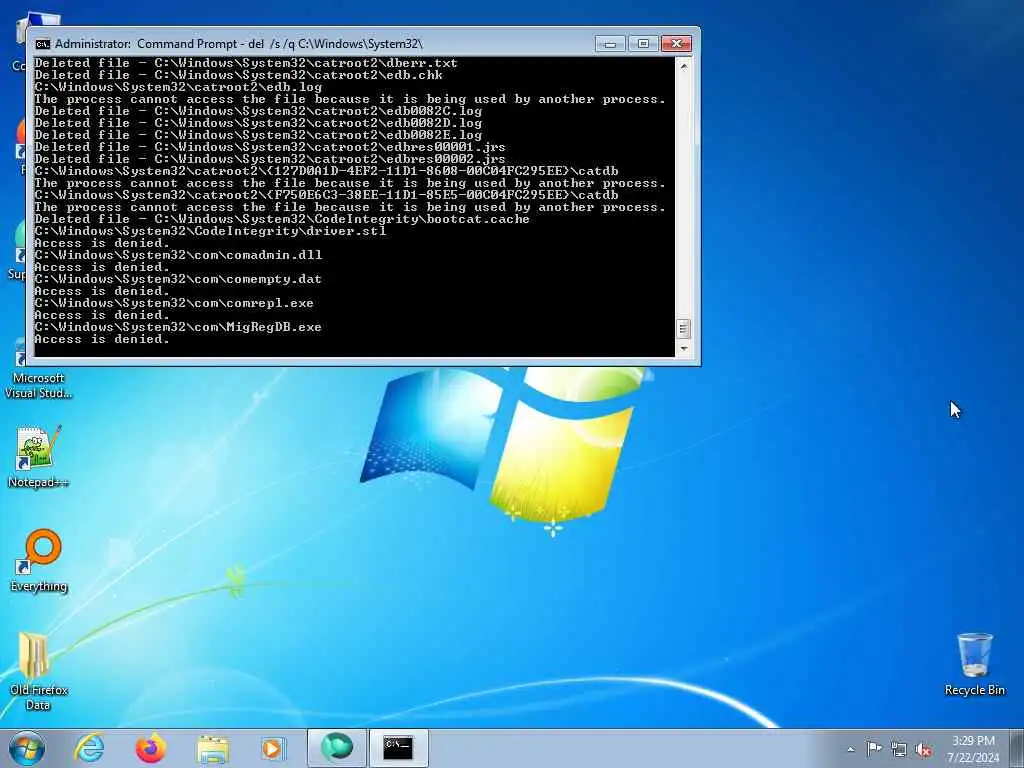Viewport: 1024px width, 768px height.
Task: Open the Notepad++ desktop shortcut
Action: 38,457
